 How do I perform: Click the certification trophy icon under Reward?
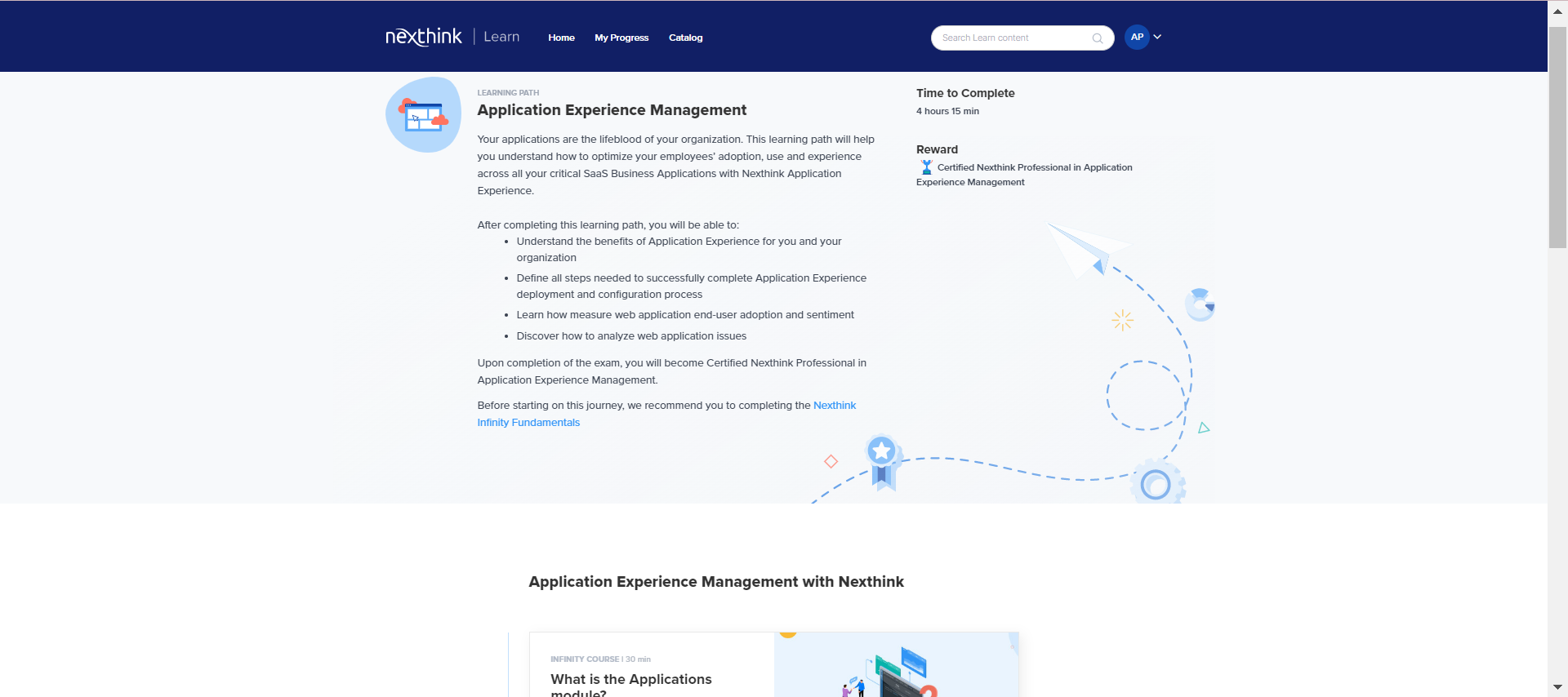(x=926, y=167)
